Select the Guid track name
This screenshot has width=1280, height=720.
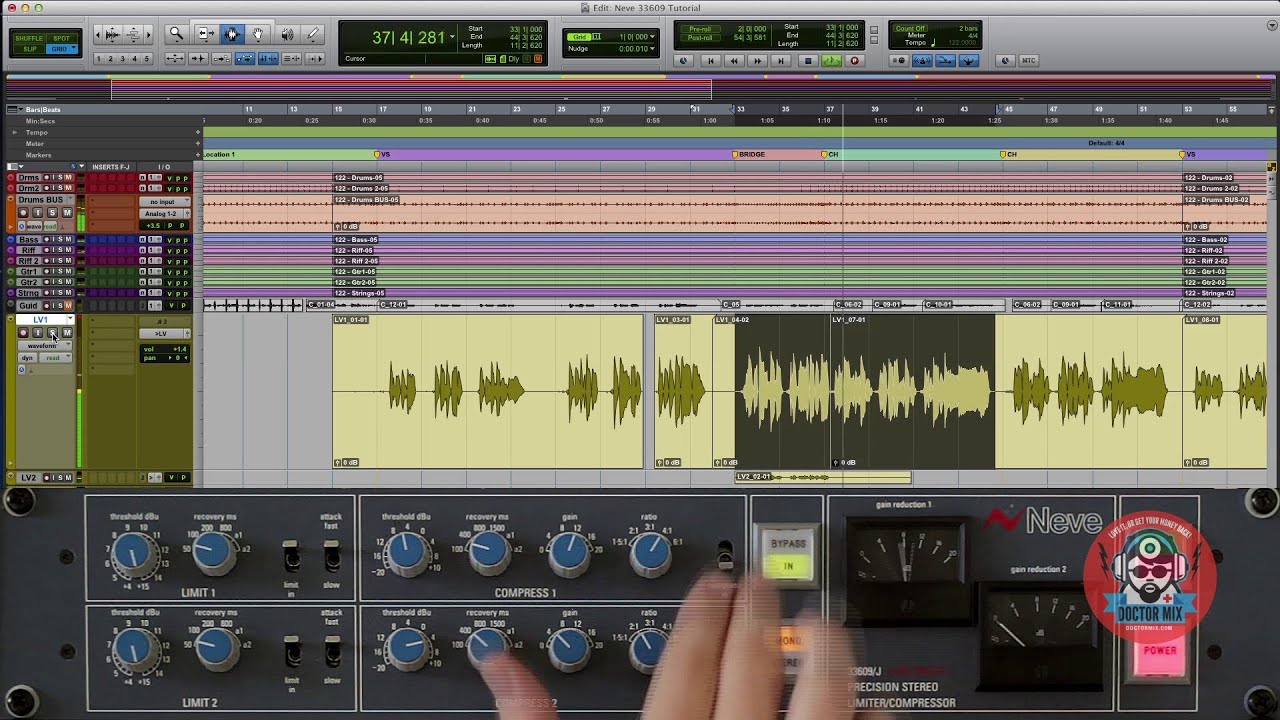pos(29,305)
